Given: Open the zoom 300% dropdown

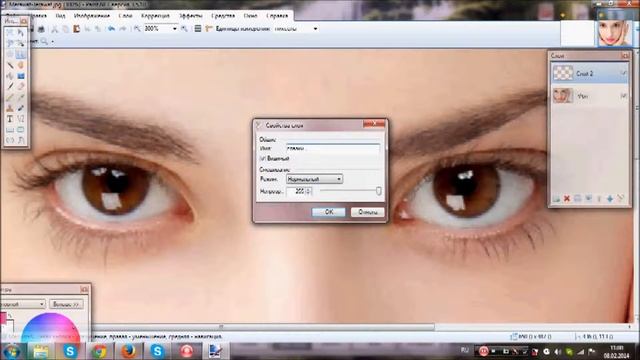Looking at the screenshot, I should coord(175,29).
